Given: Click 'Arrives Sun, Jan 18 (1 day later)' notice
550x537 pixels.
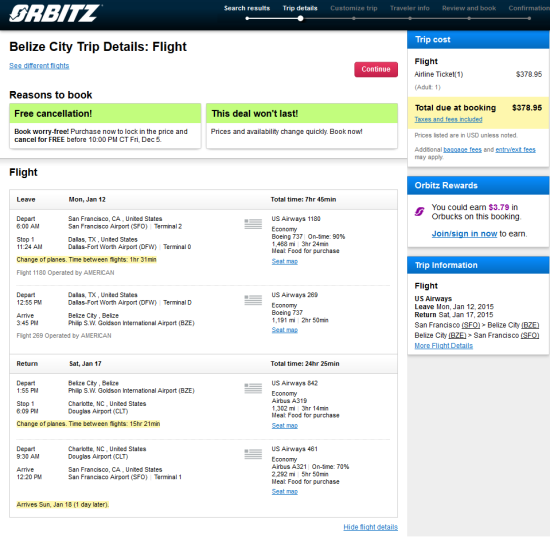Looking at the screenshot, I should [x=63, y=504].
